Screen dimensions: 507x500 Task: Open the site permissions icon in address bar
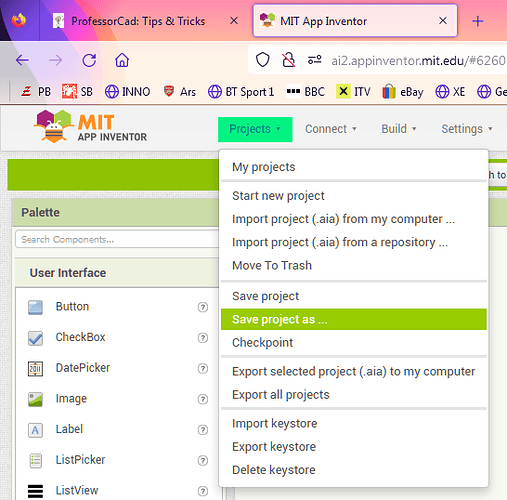(x=314, y=60)
